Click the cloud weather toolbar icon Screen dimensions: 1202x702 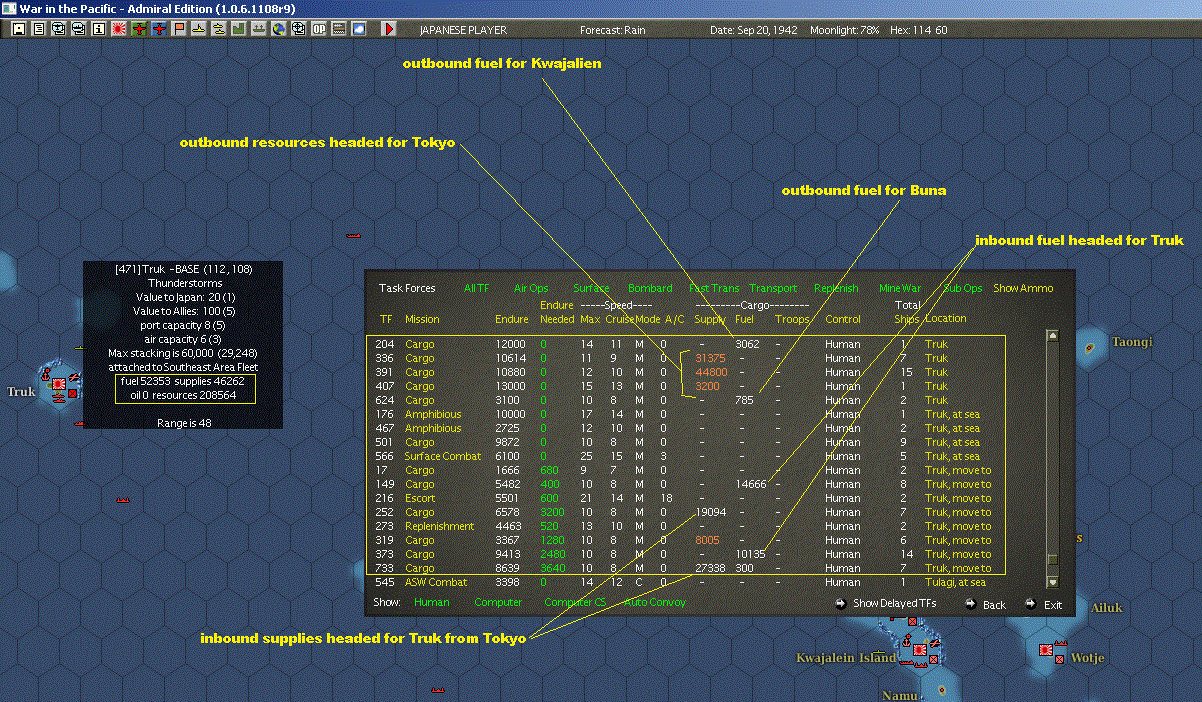[x=359, y=29]
